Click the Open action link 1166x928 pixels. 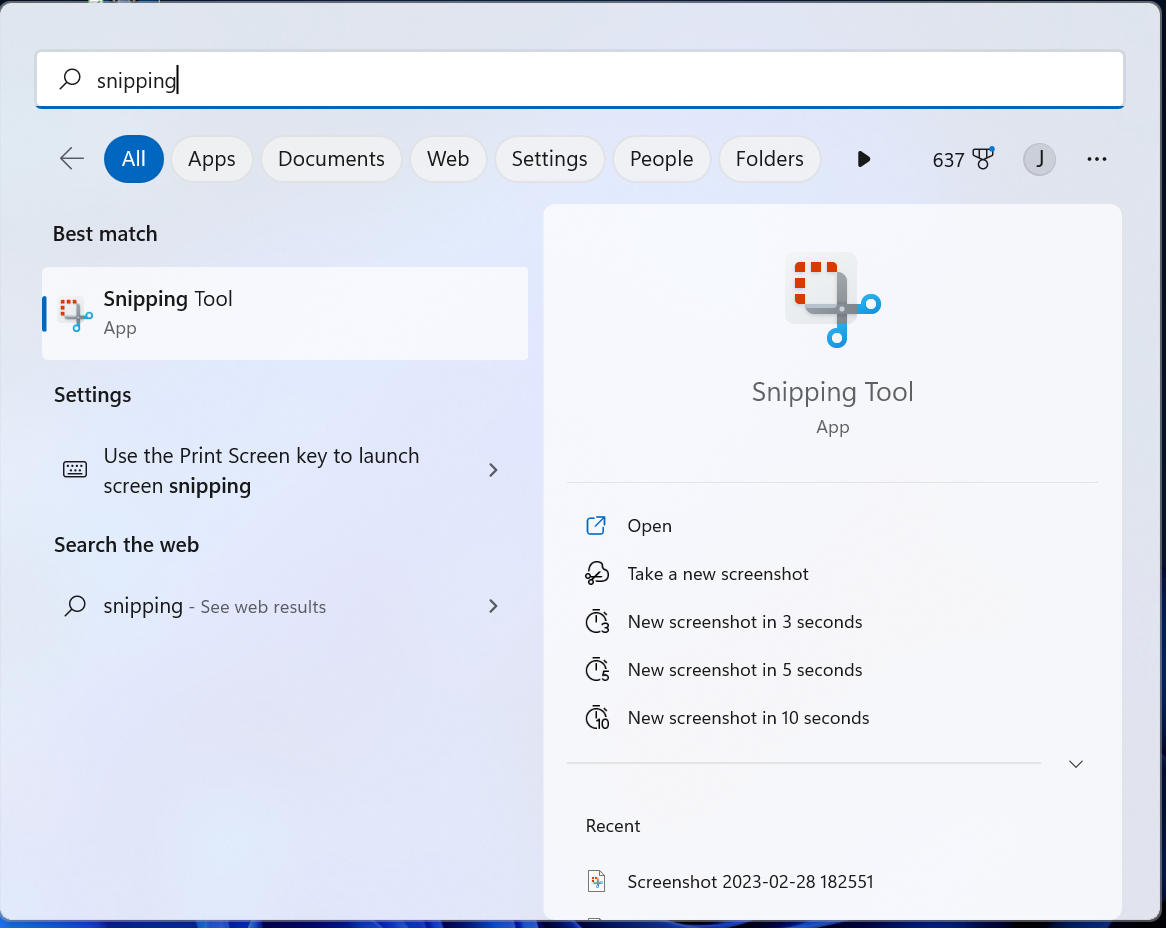649,525
